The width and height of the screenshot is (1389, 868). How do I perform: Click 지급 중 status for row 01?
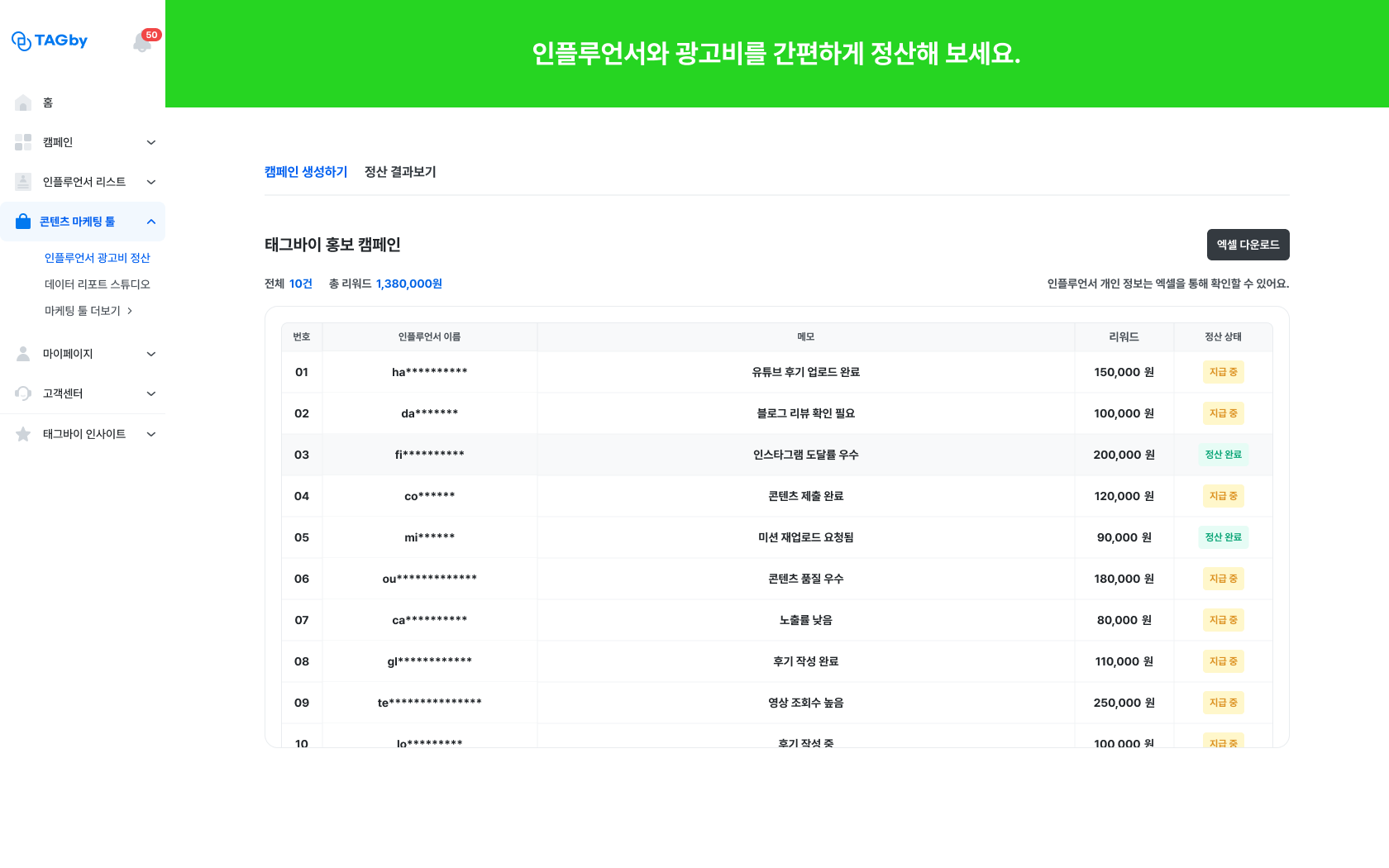point(1224,372)
